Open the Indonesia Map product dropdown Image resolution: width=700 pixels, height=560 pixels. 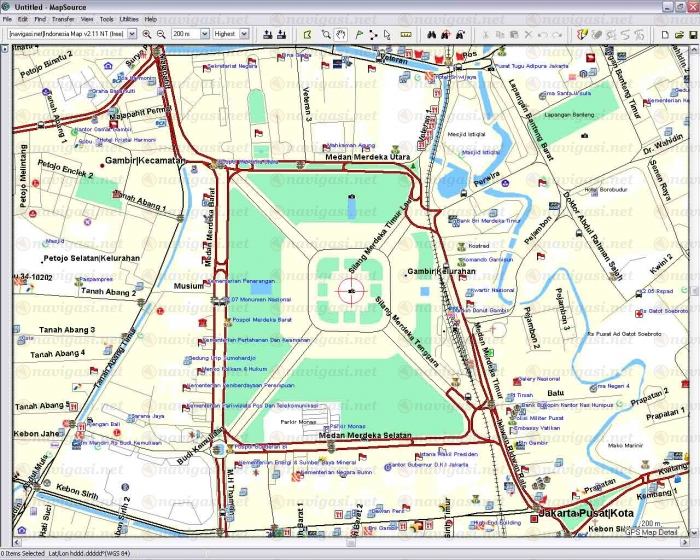click(132, 34)
